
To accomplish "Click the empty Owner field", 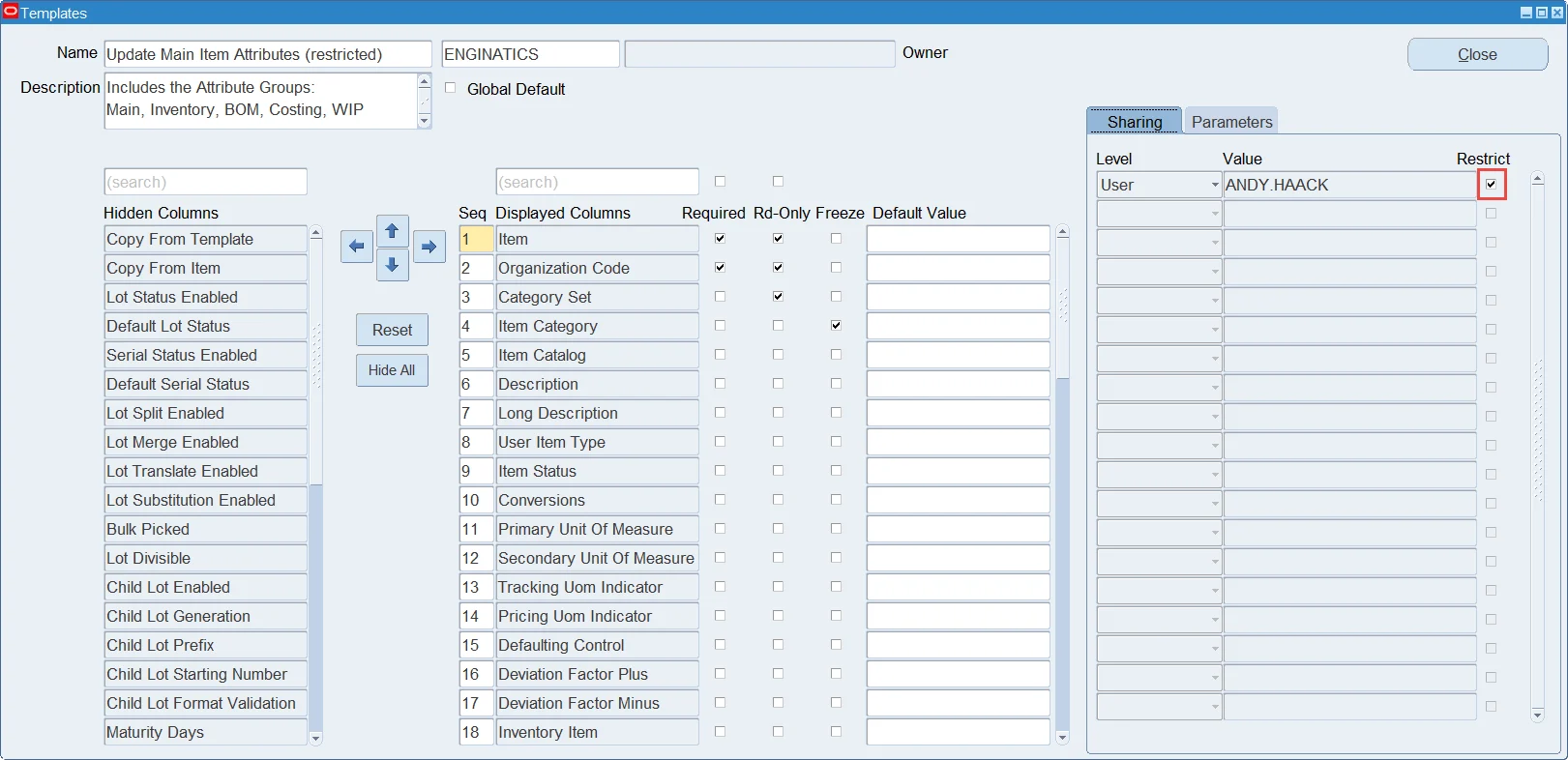I will coord(759,54).
